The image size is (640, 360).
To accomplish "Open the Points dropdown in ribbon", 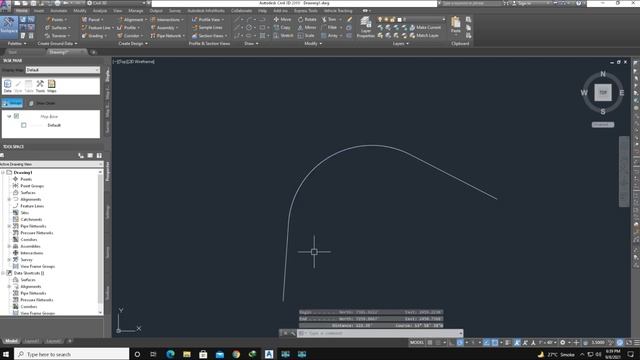I will click(57, 19).
